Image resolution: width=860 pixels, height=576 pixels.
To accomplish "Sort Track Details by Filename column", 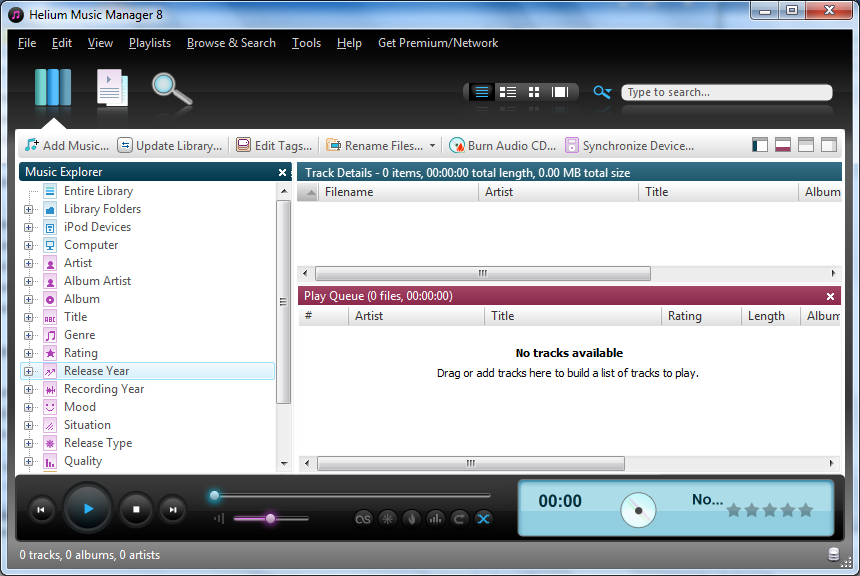I will click(398, 192).
